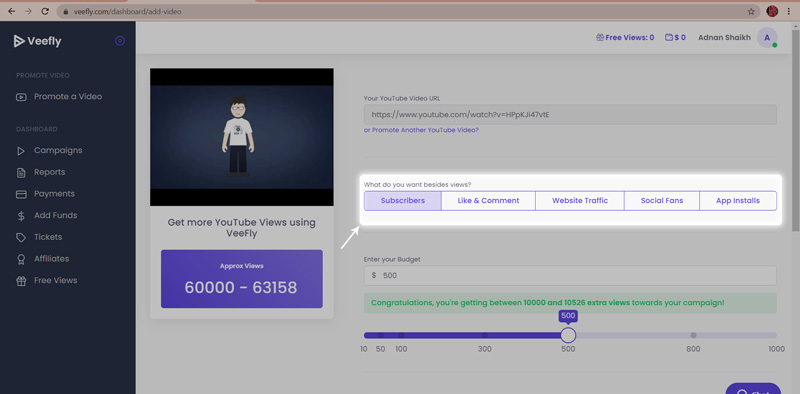Screen dimensions: 800x394
Task: Click the budget slider handle at 500
Action: tap(568, 335)
